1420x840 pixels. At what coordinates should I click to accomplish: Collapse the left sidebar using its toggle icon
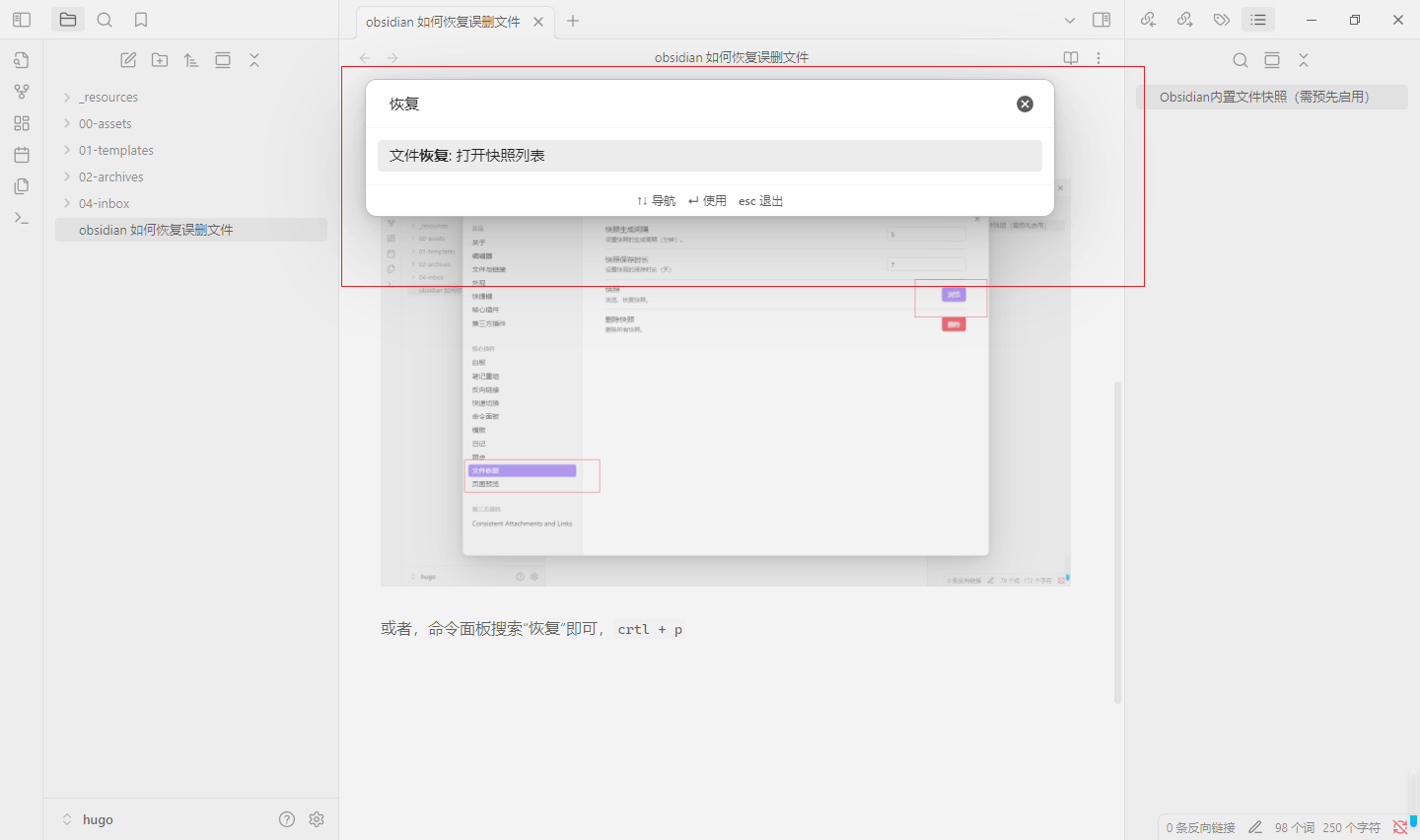click(22, 20)
